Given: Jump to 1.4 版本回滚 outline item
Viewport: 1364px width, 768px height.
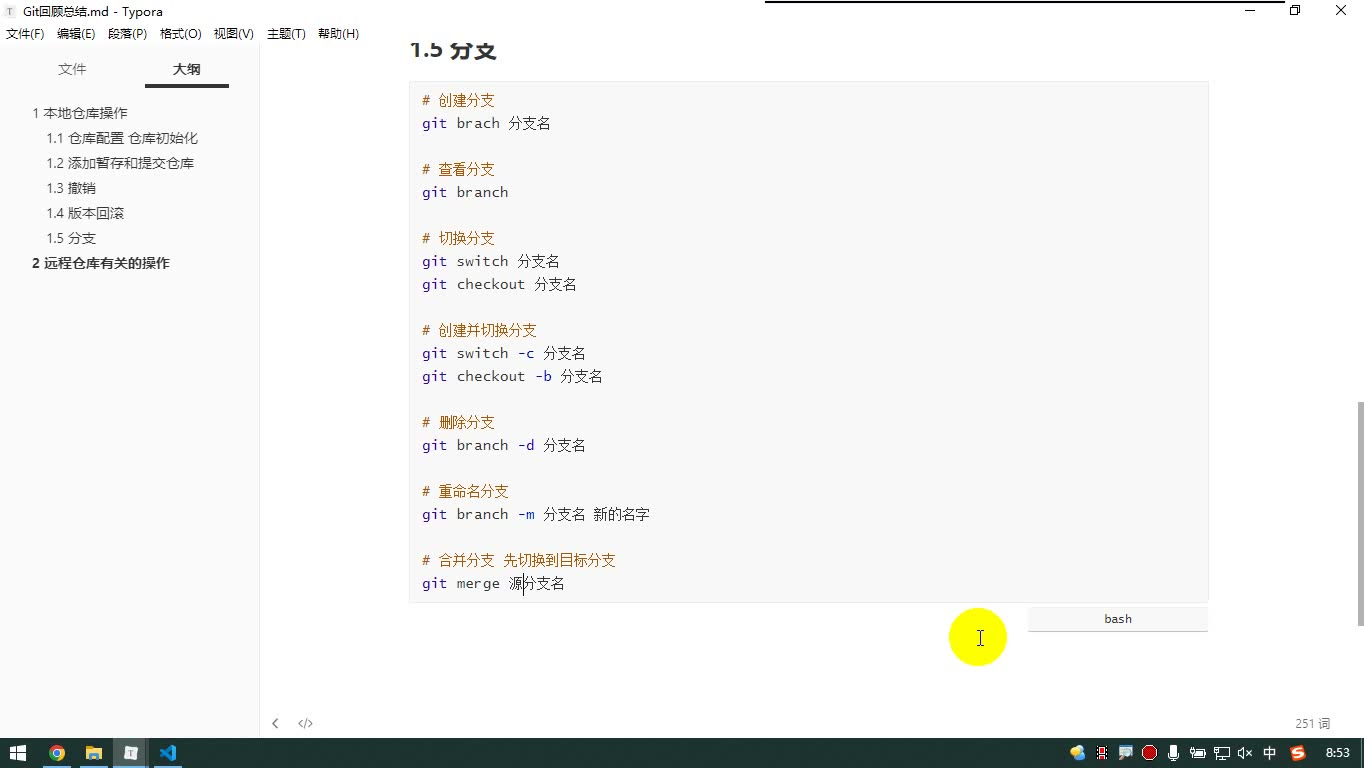Looking at the screenshot, I should click(x=85, y=213).
